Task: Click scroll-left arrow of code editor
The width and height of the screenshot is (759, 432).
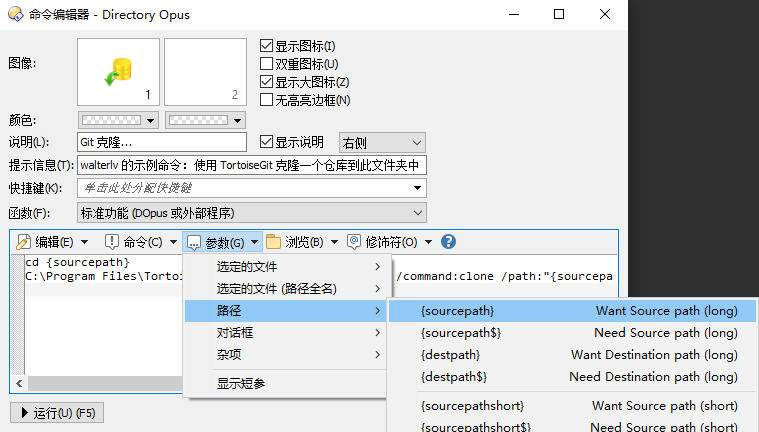Action: (19, 384)
